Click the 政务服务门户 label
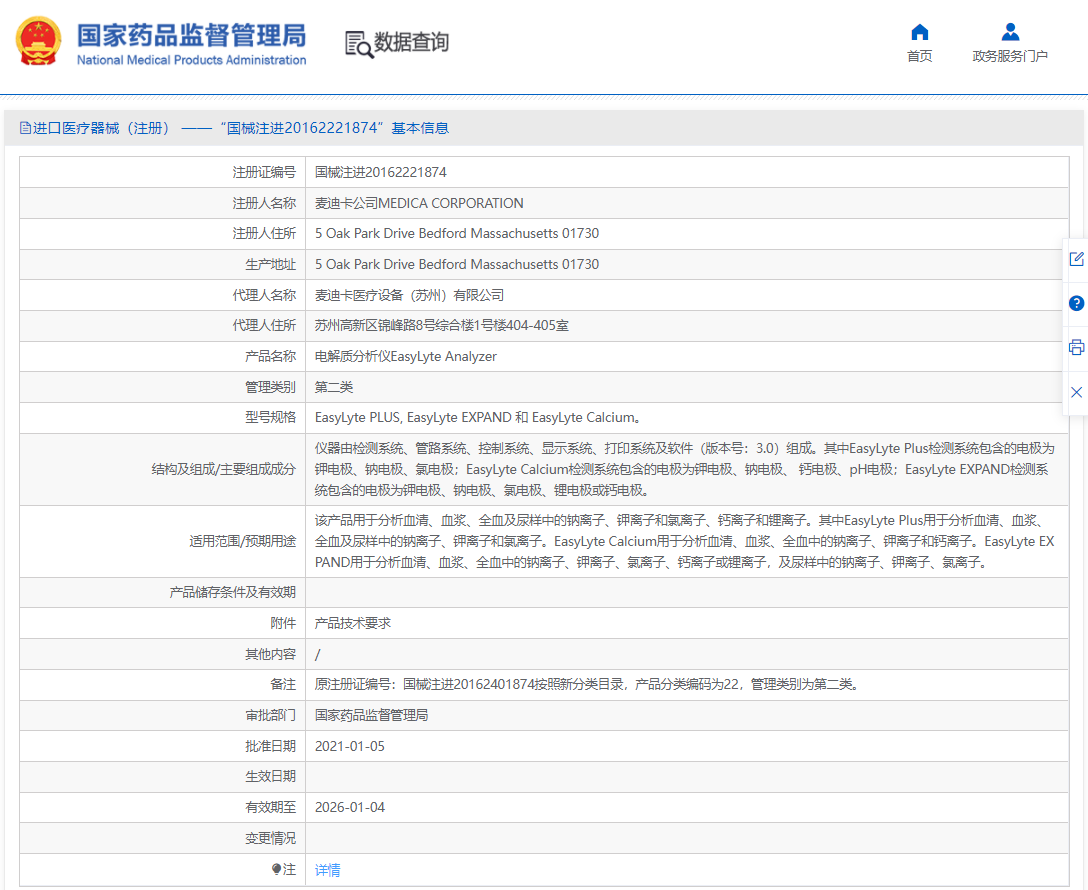This screenshot has height=890, width=1088. [1010, 56]
